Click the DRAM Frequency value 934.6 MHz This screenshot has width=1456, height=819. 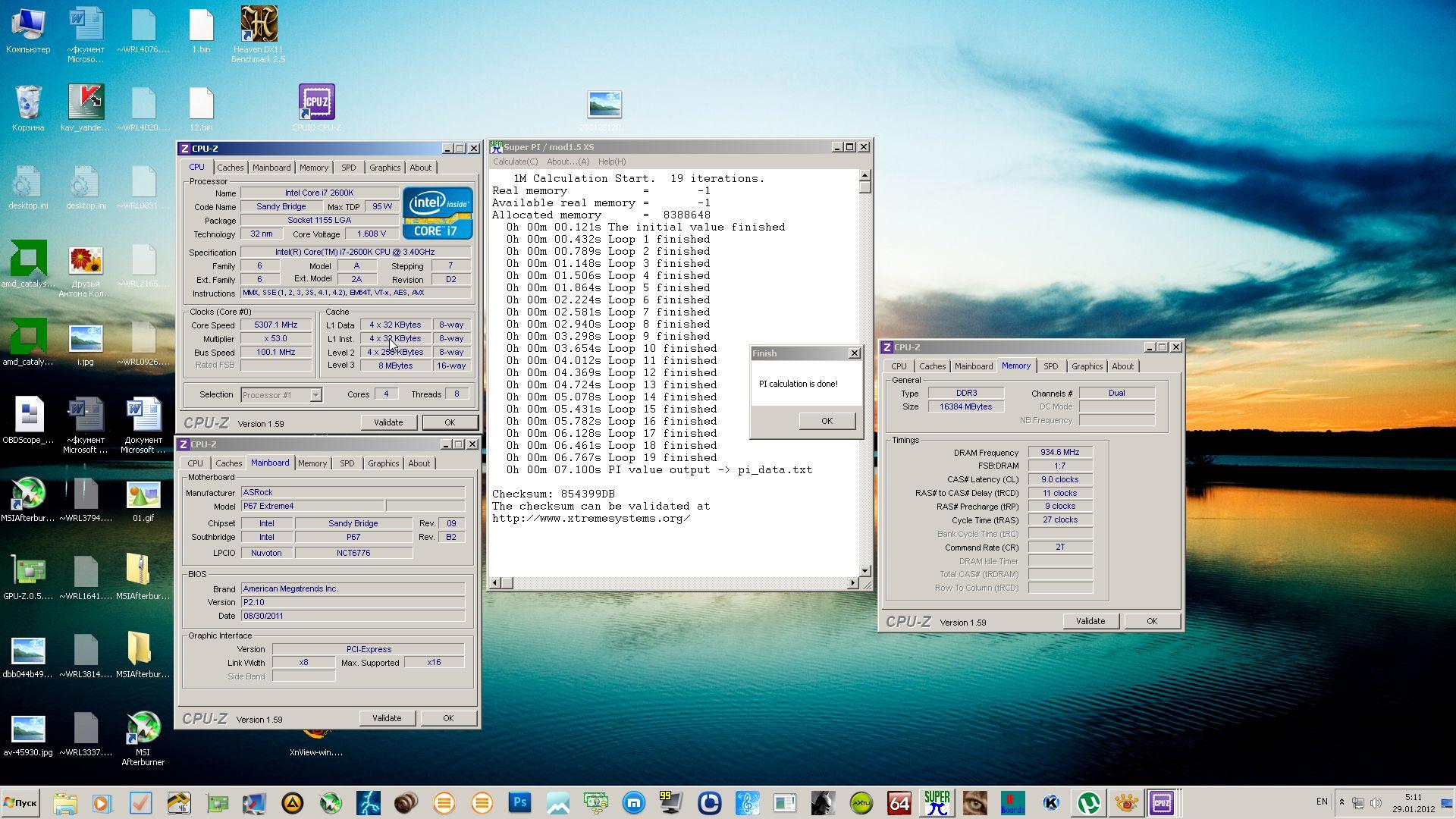pyautogui.click(x=1059, y=452)
